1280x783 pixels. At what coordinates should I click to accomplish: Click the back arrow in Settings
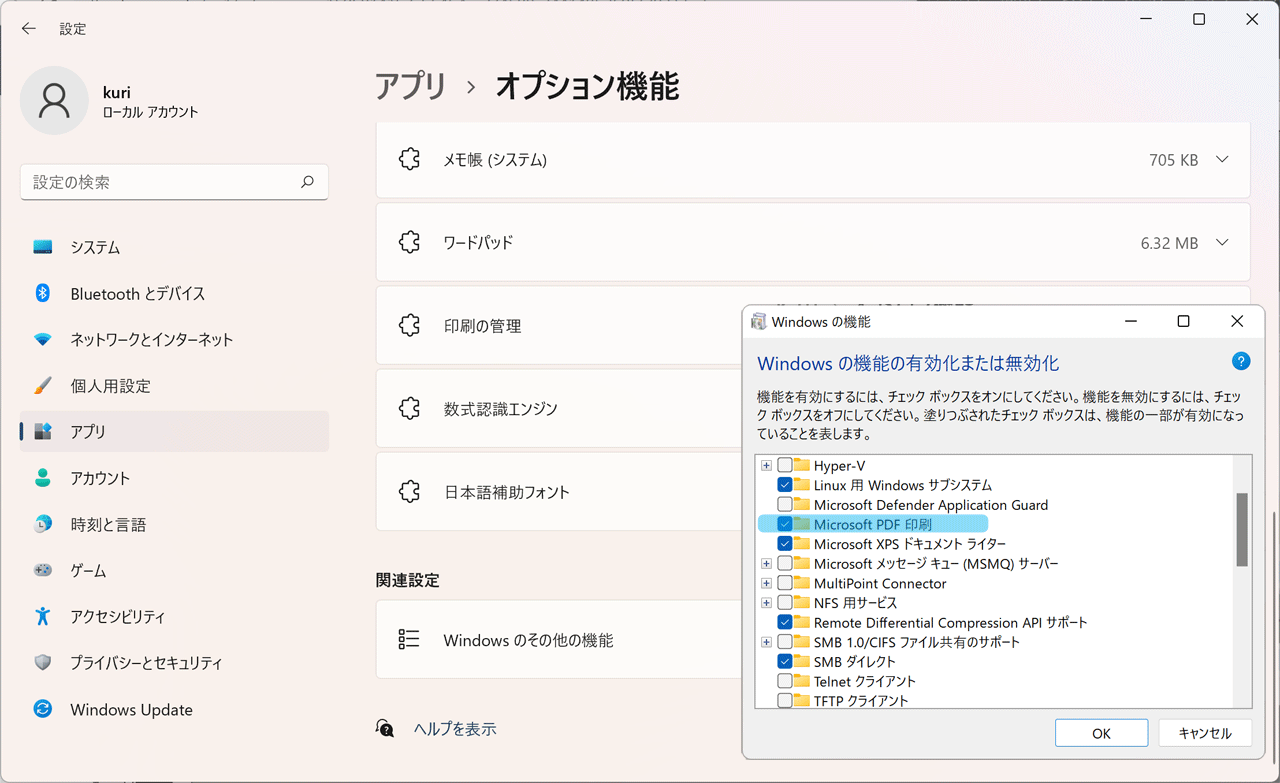28,29
